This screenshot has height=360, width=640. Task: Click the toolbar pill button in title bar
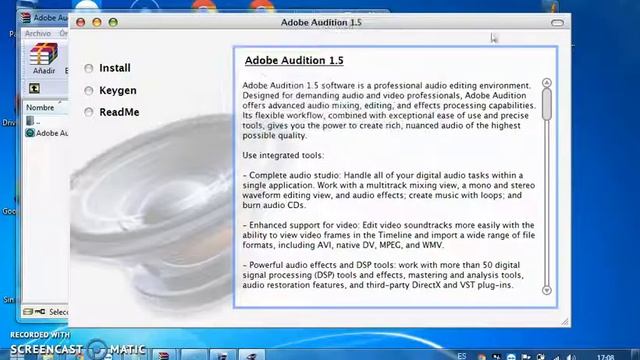[557, 22]
